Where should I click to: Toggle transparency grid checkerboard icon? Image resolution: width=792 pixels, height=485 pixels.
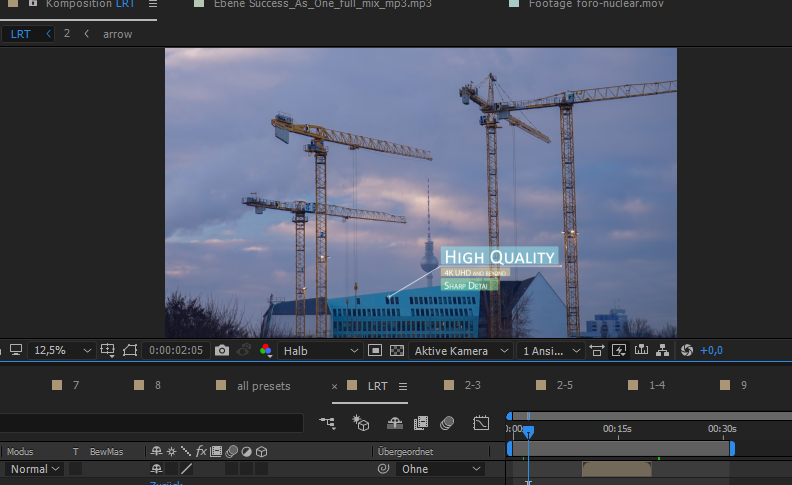click(397, 350)
